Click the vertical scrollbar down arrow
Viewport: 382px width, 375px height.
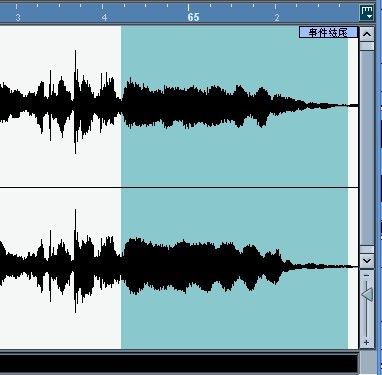click(x=367, y=260)
